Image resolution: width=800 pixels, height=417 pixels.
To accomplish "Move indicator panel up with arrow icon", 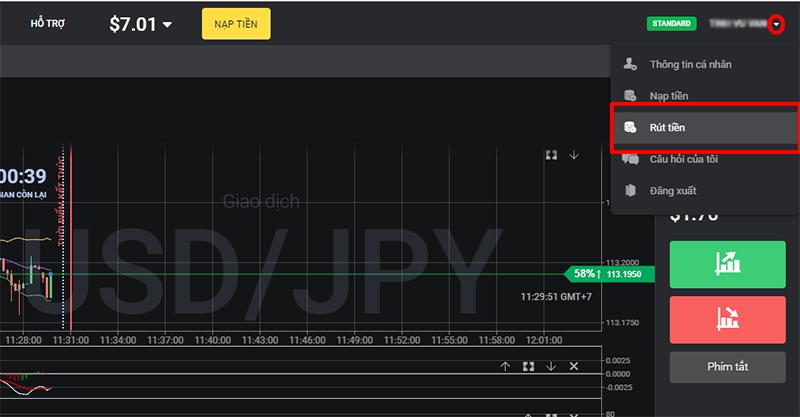I will pos(506,367).
